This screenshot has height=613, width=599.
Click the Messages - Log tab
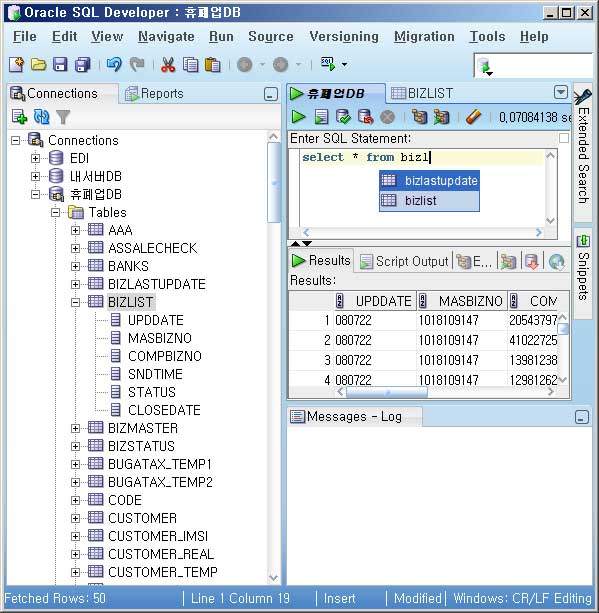click(x=355, y=417)
